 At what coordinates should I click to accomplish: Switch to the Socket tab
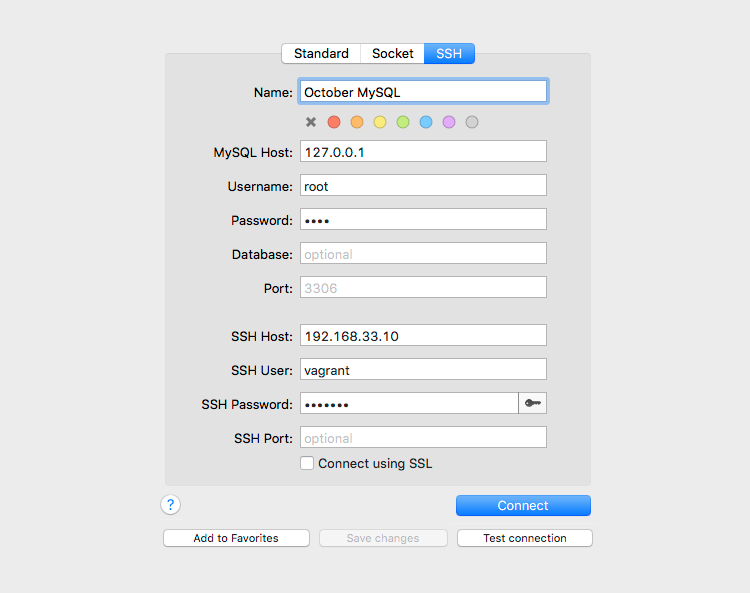[x=392, y=53]
